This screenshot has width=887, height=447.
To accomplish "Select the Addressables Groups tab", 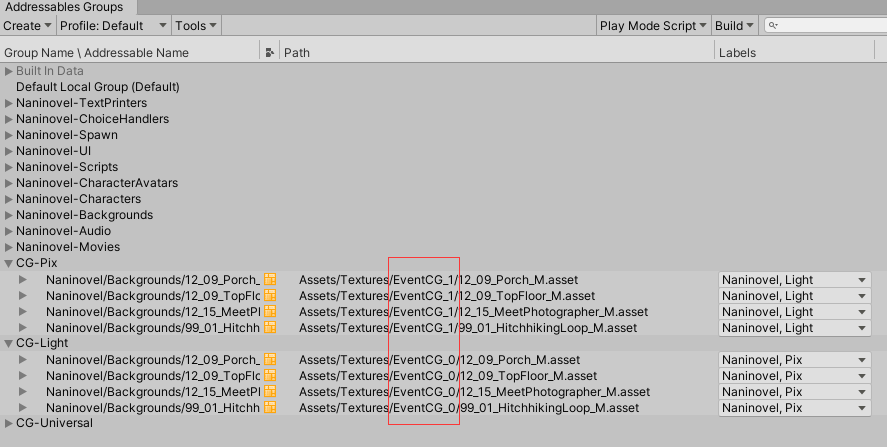I will click(x=64, y=7).
